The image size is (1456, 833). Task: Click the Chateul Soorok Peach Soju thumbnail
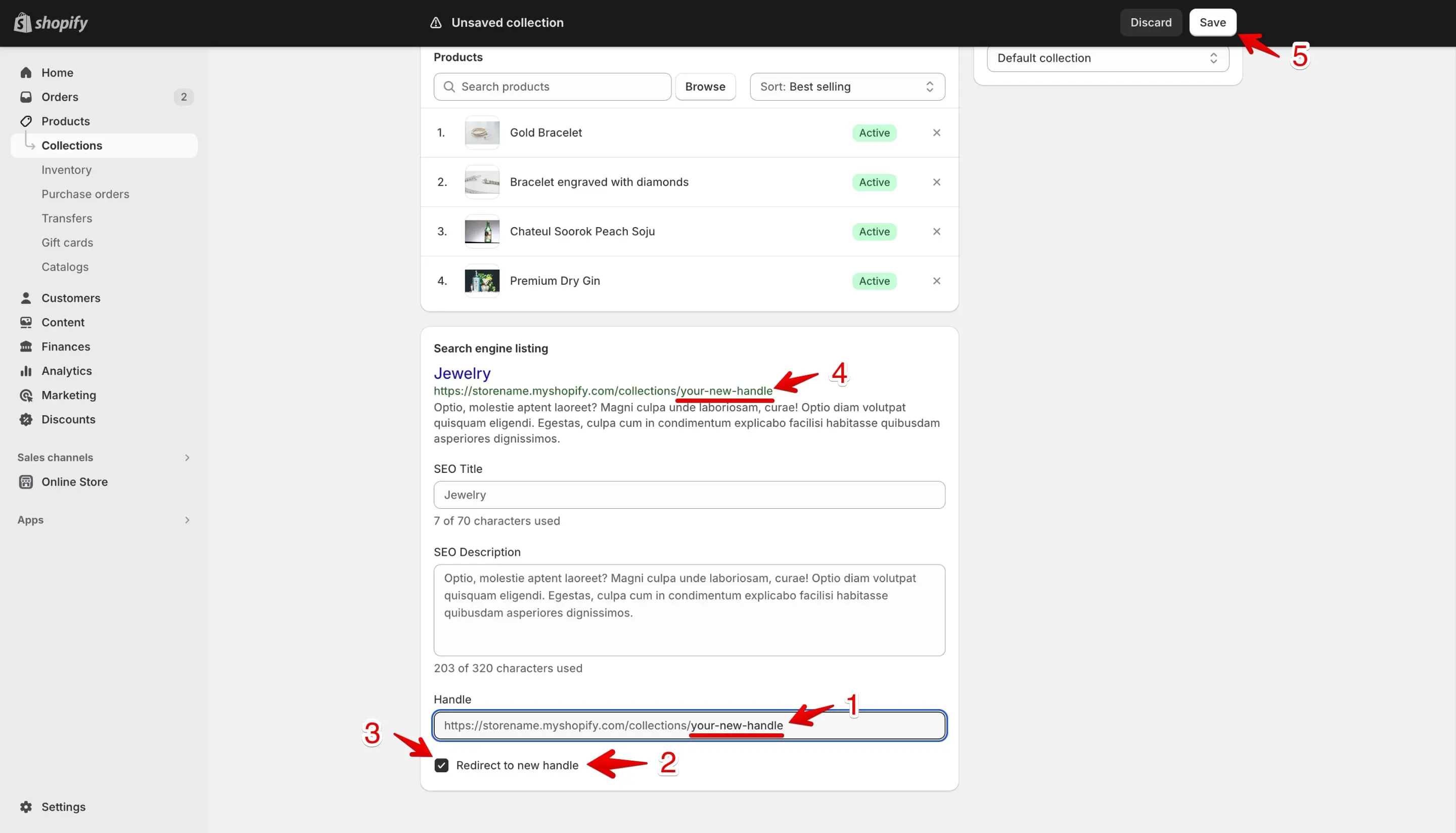point(482,232)
